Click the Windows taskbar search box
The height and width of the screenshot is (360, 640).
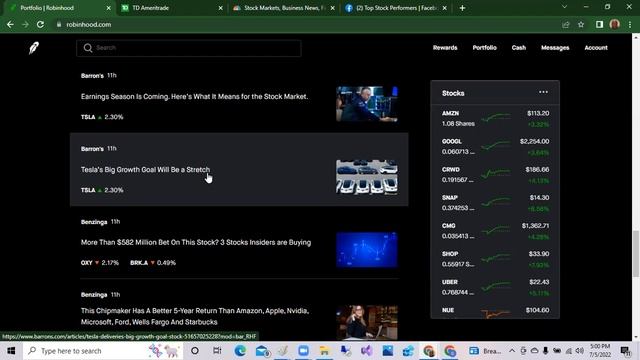tap(104, 351)
